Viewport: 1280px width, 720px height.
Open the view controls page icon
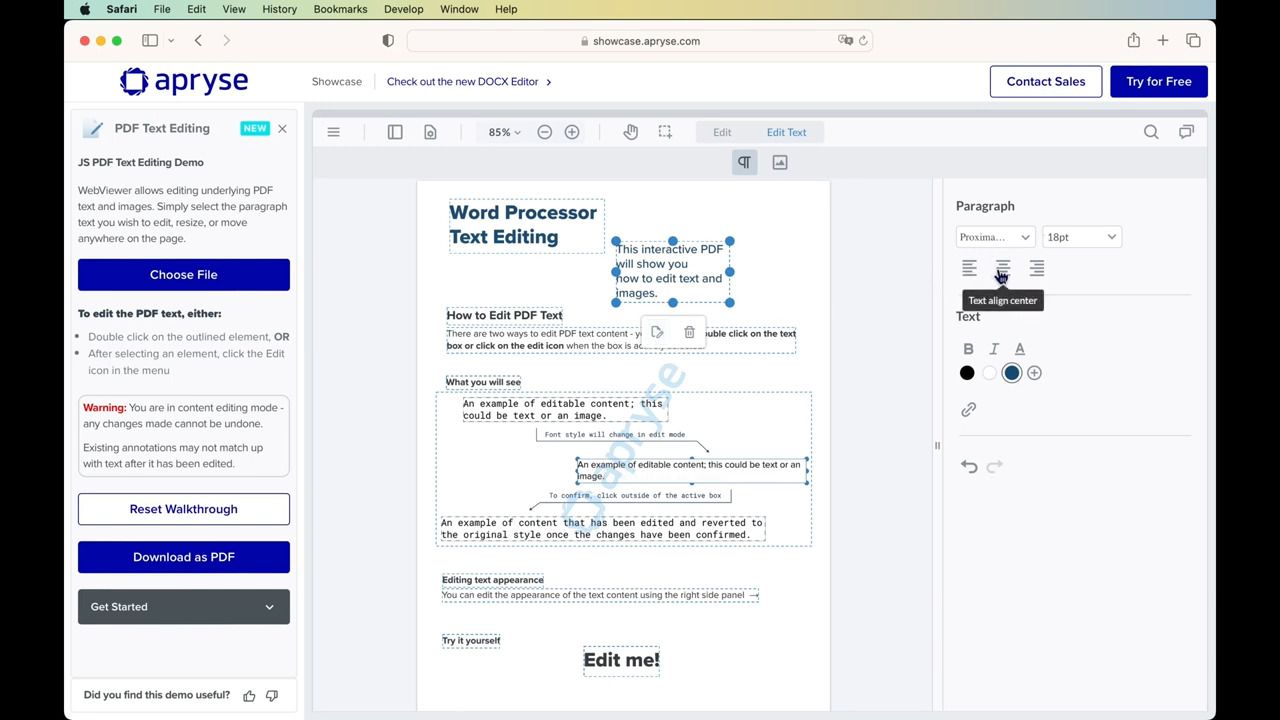click(x=430, y=132)
